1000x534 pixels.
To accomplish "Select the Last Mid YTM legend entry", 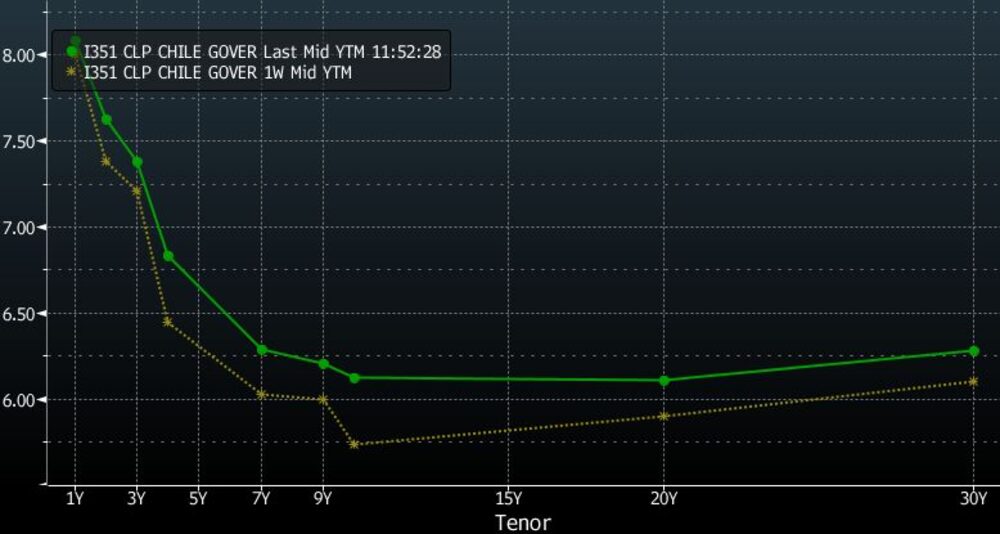I will 262,51.
